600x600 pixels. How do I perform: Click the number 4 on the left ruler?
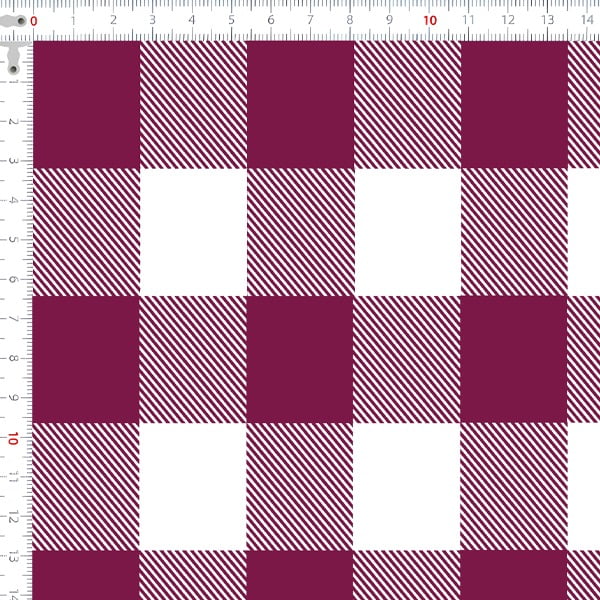click(13, 201)
